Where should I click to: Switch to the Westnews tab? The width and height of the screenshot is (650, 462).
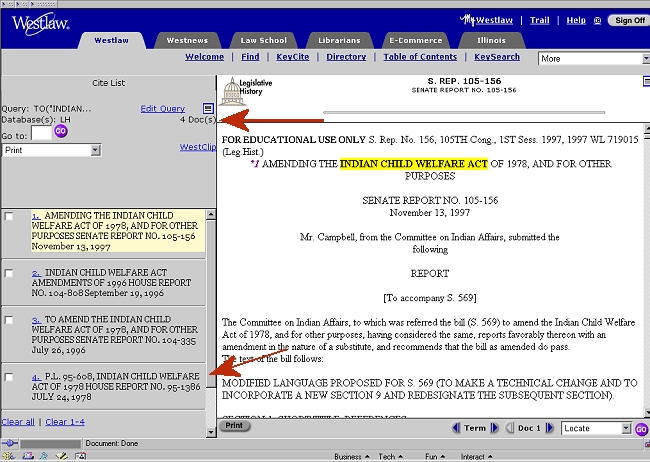(x=187, y=40)
